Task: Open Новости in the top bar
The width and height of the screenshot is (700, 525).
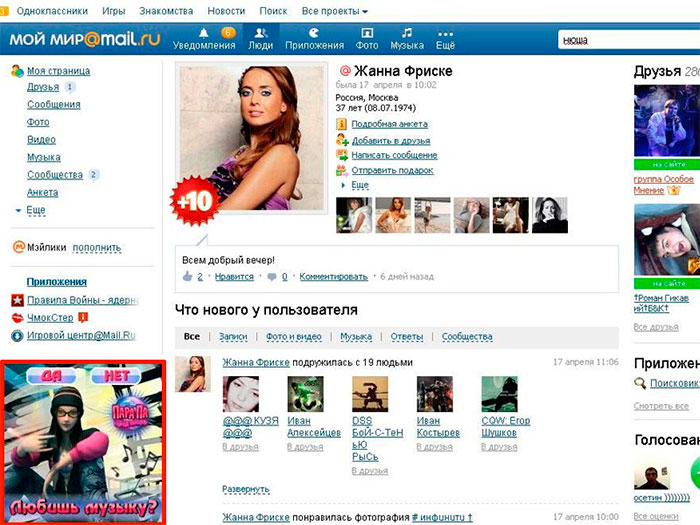Action: (x=226, y=11)
